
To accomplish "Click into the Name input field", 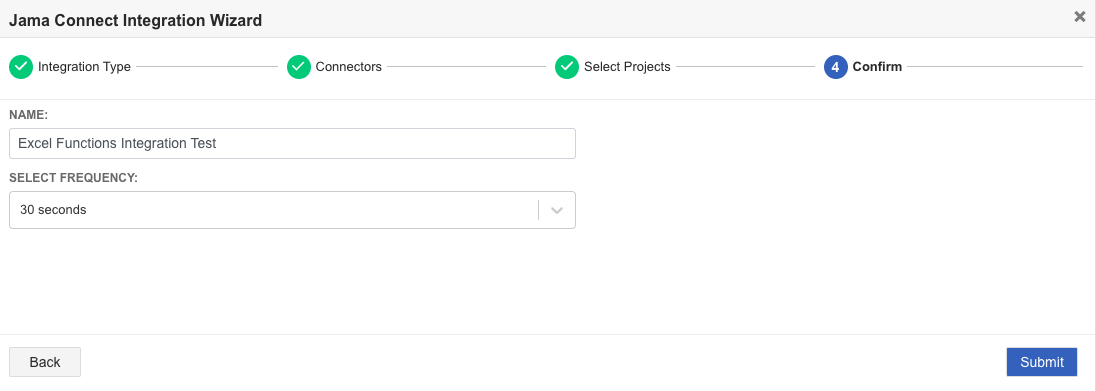I will point(292,143).
